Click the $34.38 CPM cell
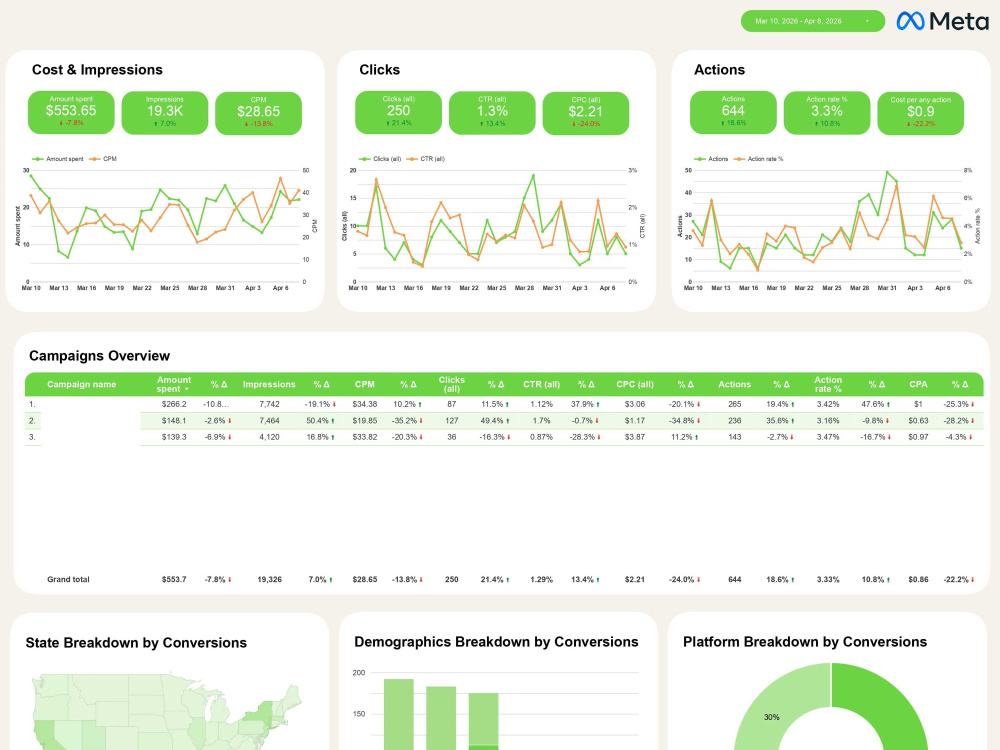Viewport: 1000px width, 750px height. 365,404
